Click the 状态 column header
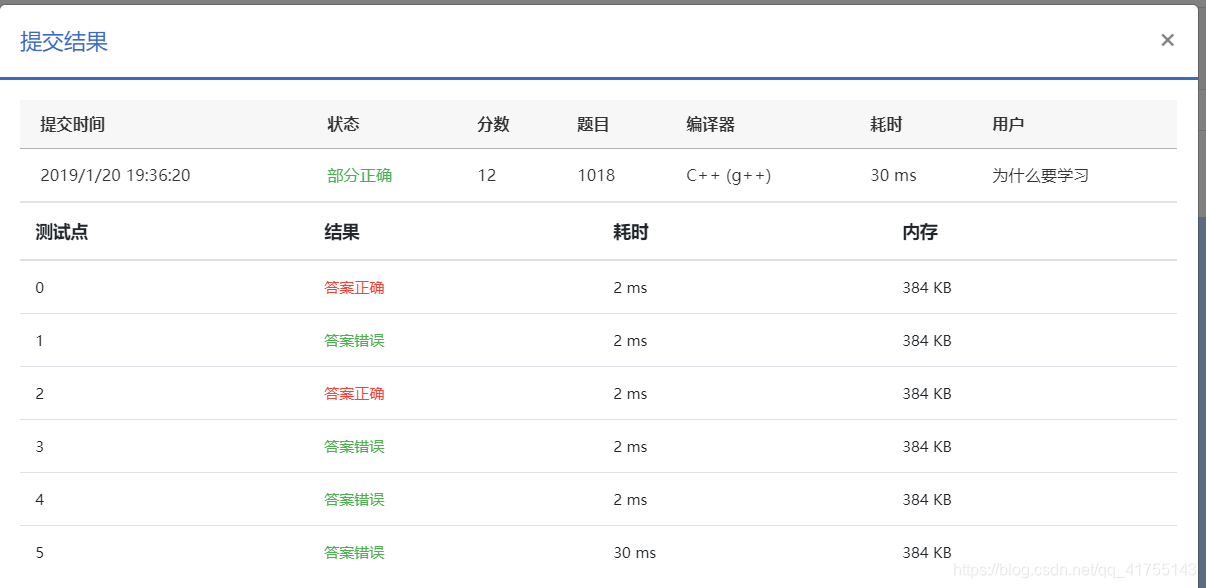The image size is (1206, 588). tap(343, 125)
